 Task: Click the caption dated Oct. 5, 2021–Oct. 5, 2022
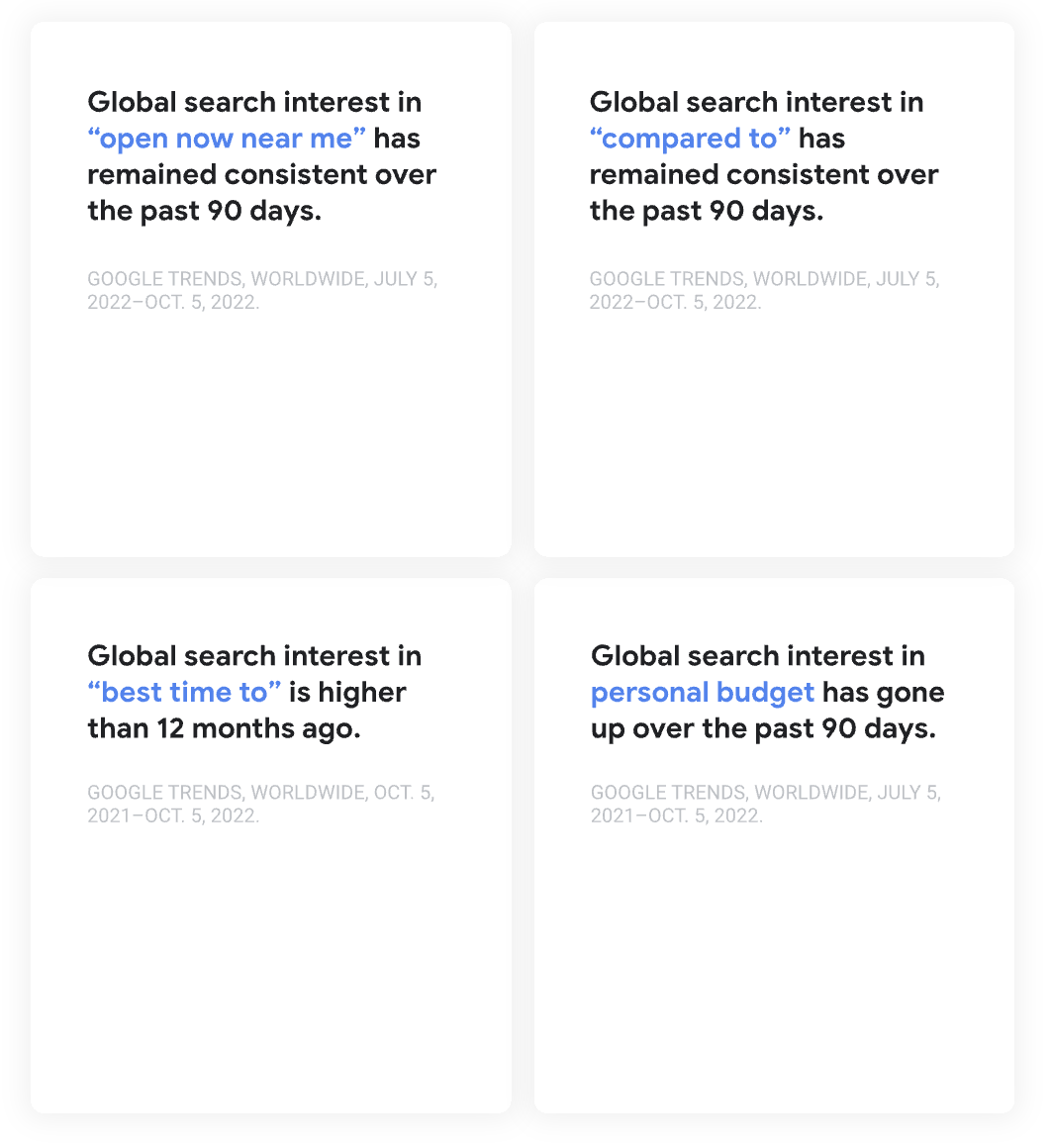tap(260, 805)
